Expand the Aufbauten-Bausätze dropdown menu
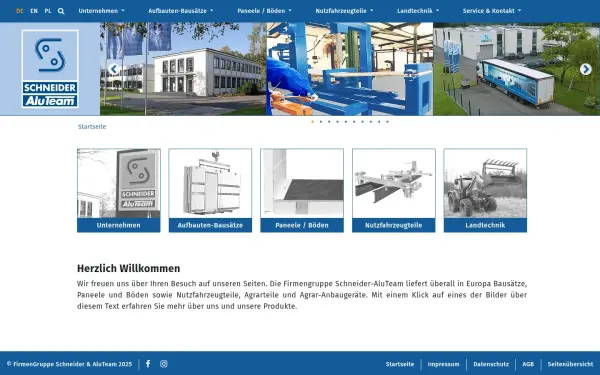Viewport: 600px width, 375px height. (181, 11)
